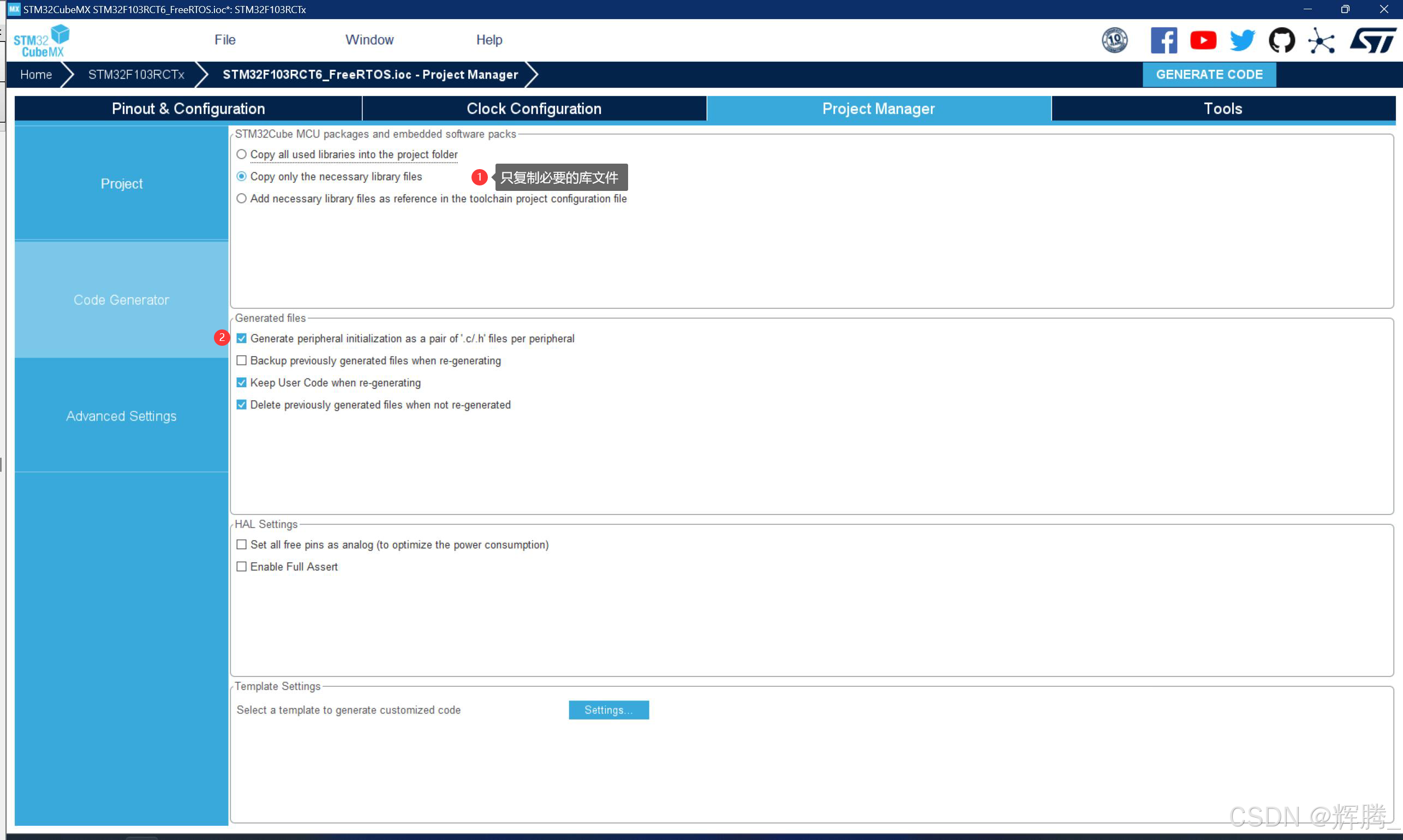Viewport: 1403px width, 840px height.
Task: Open the YouTube icon link
Action: tap(1203, 40)
